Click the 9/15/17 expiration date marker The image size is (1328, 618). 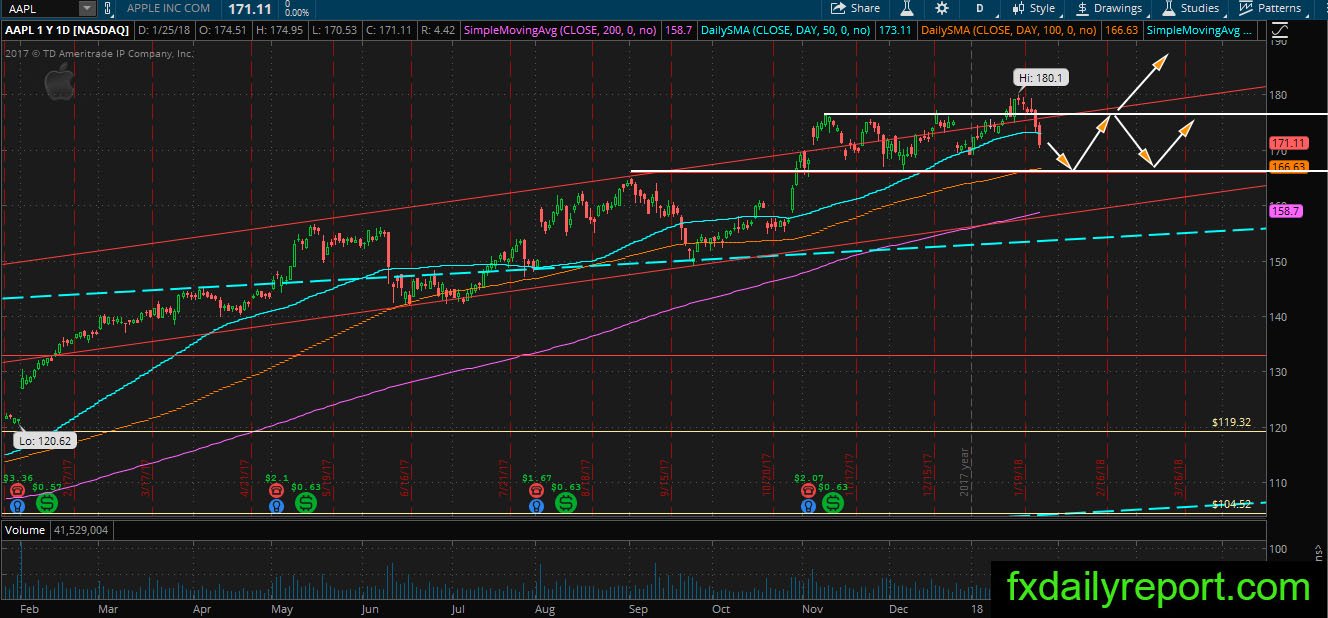pos(663,478)
